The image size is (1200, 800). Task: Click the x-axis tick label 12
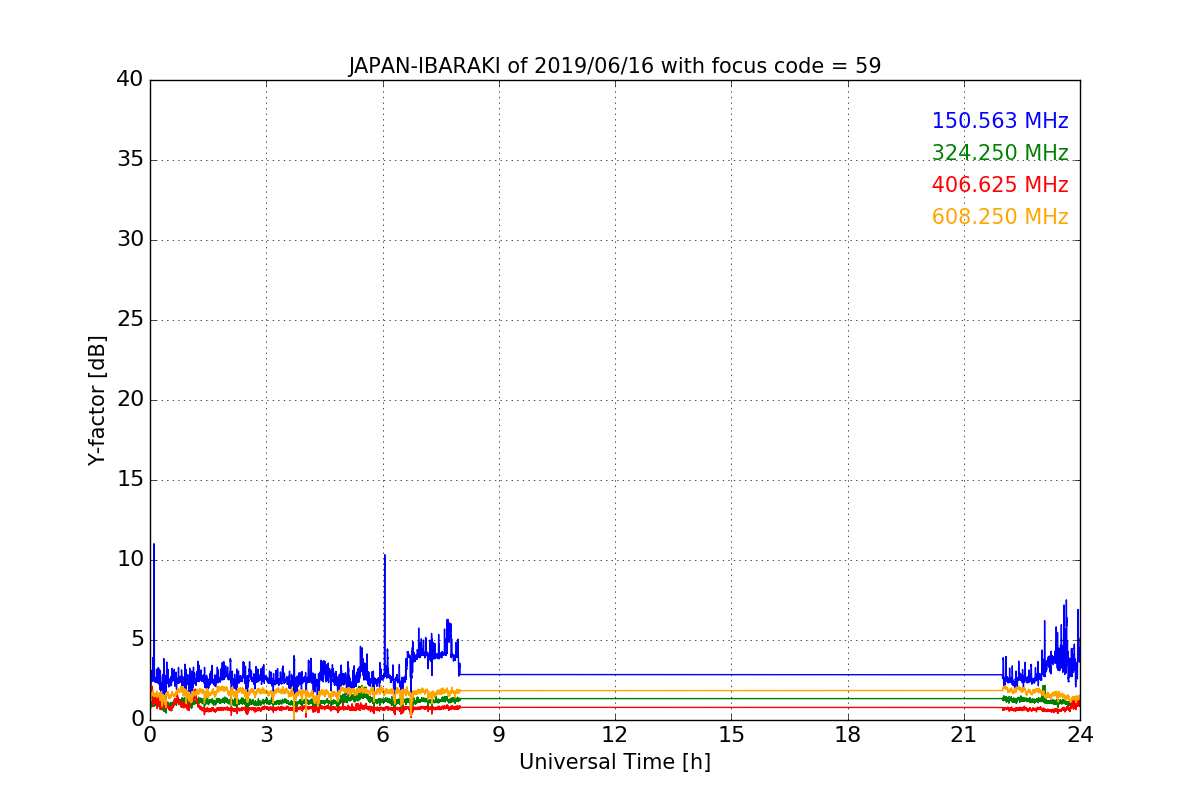coord(615,735)
